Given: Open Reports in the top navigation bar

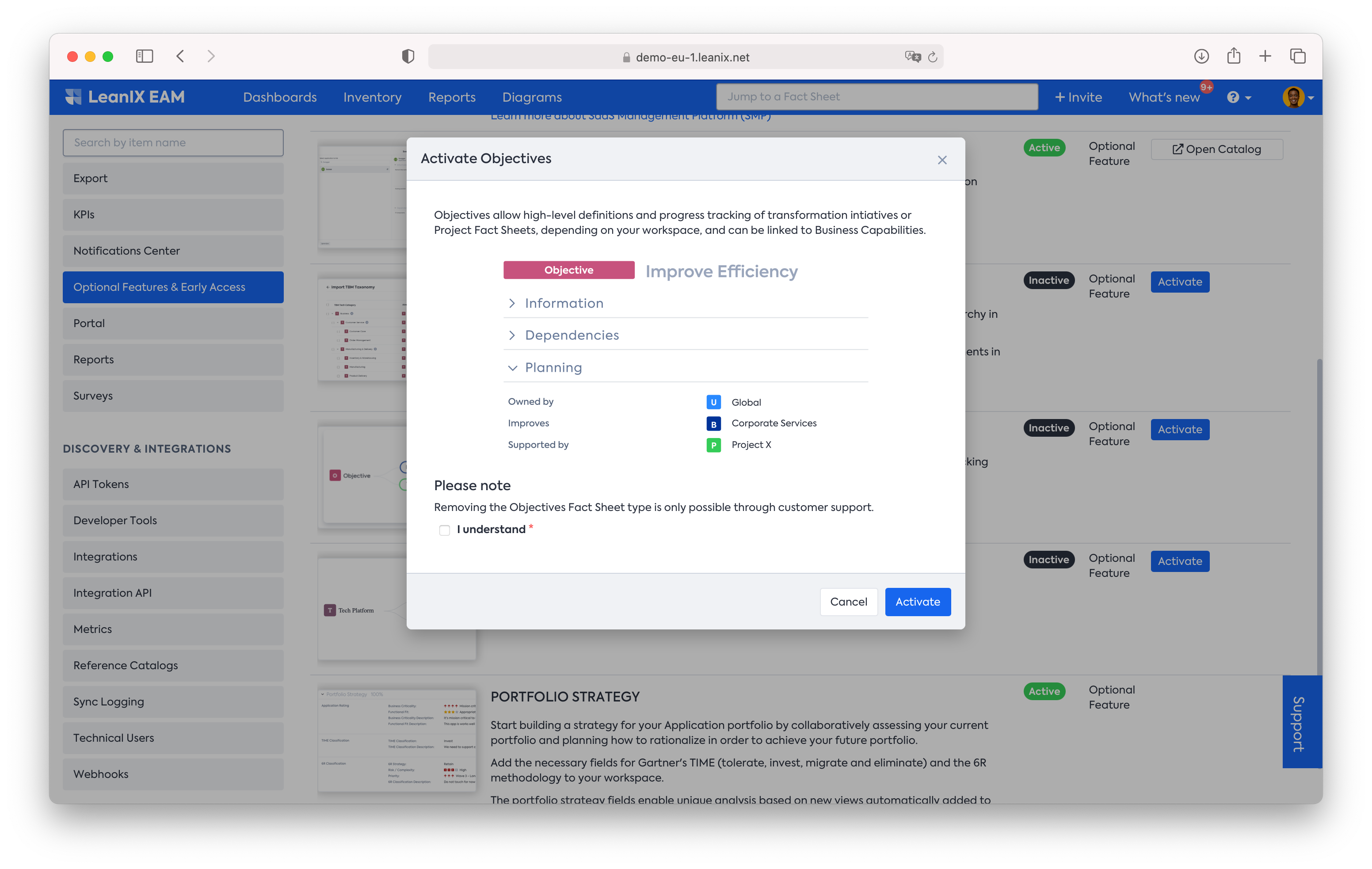Looking at the screenshot, I should [x=452, y=97].
